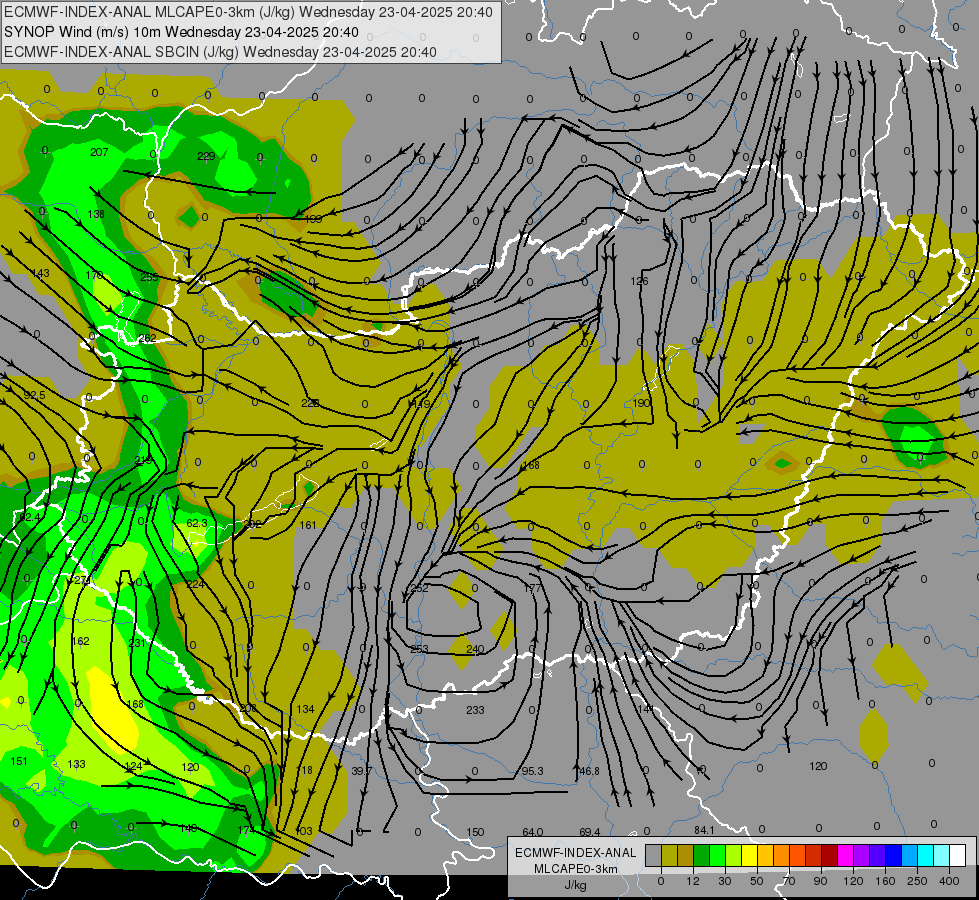Click the map value 134

point(305,709)
